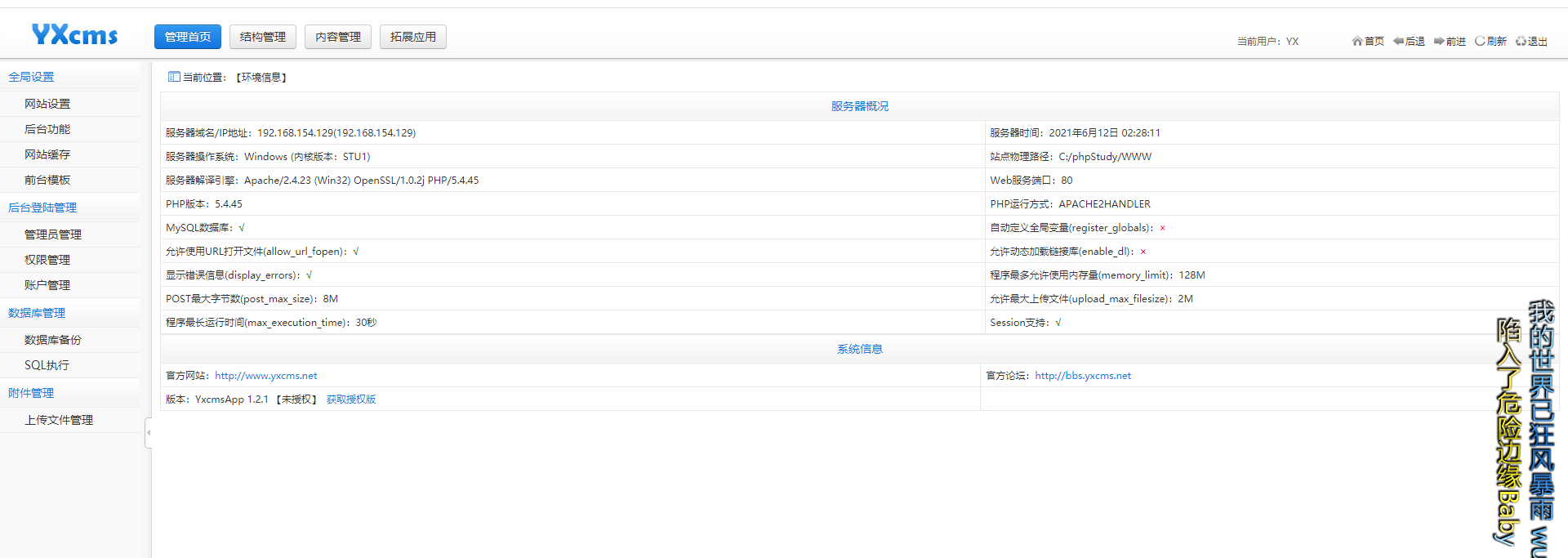Image resolution: width=1568 pixels, height=558 pixels.
Task: Click the enable_dl row
Action: coord(1272,251)
